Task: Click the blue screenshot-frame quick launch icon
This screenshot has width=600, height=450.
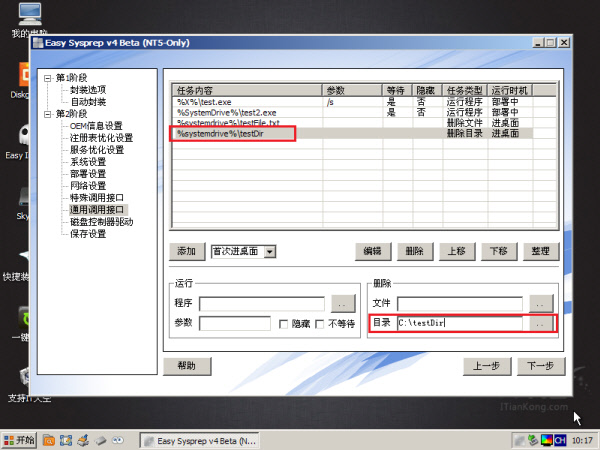Action: pos(66,440)
